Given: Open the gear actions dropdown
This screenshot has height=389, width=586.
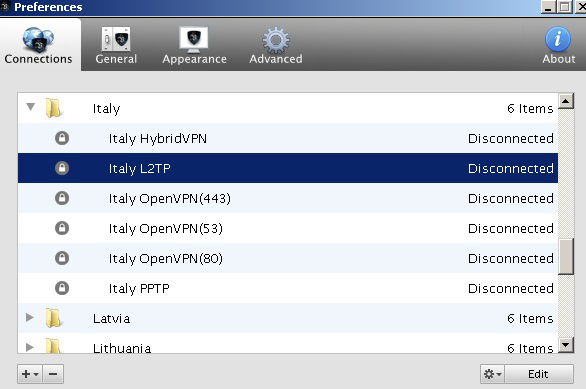Looking at the screenshot, I should 492,374.
